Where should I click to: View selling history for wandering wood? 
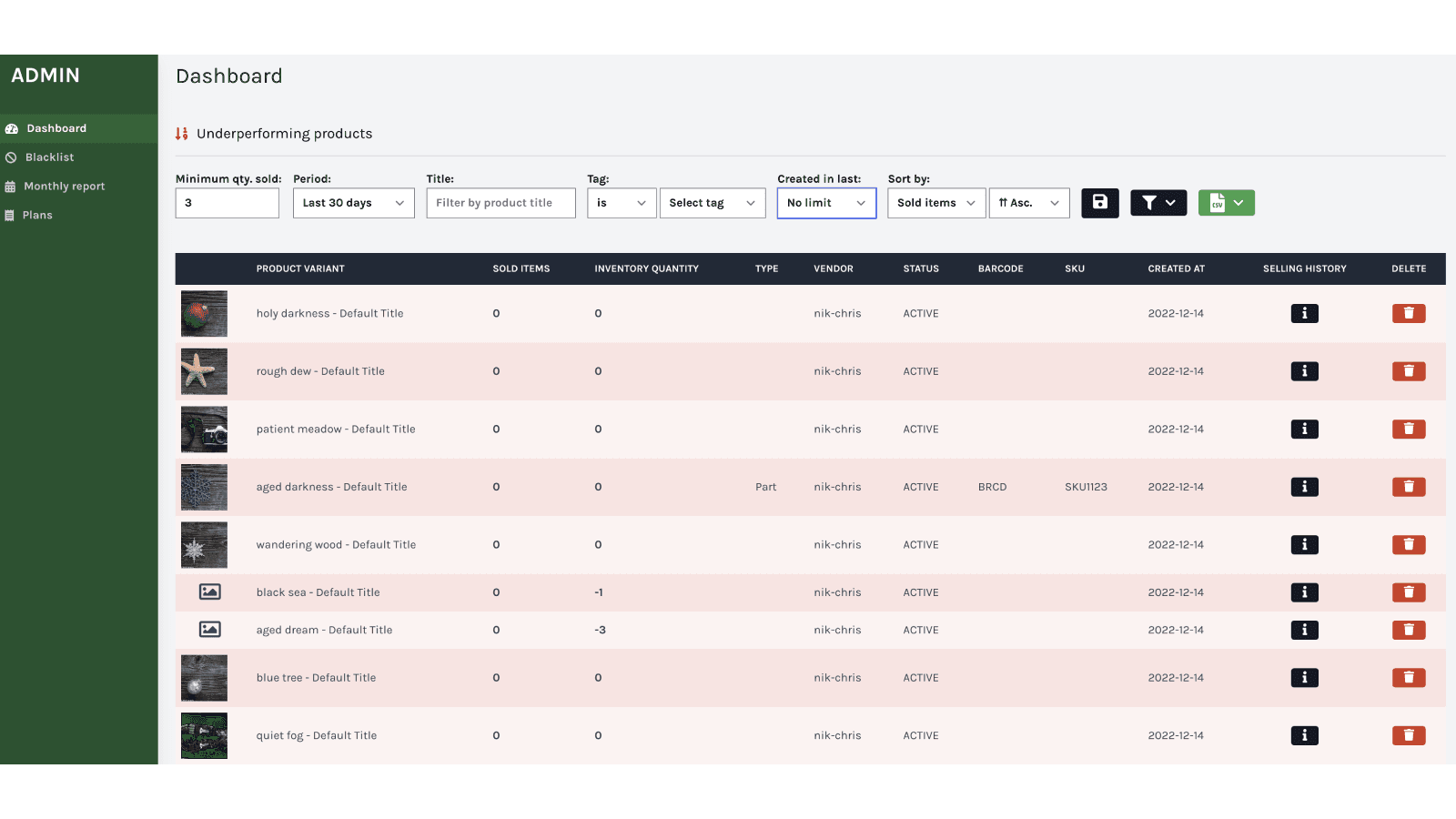pos(1304,544)
